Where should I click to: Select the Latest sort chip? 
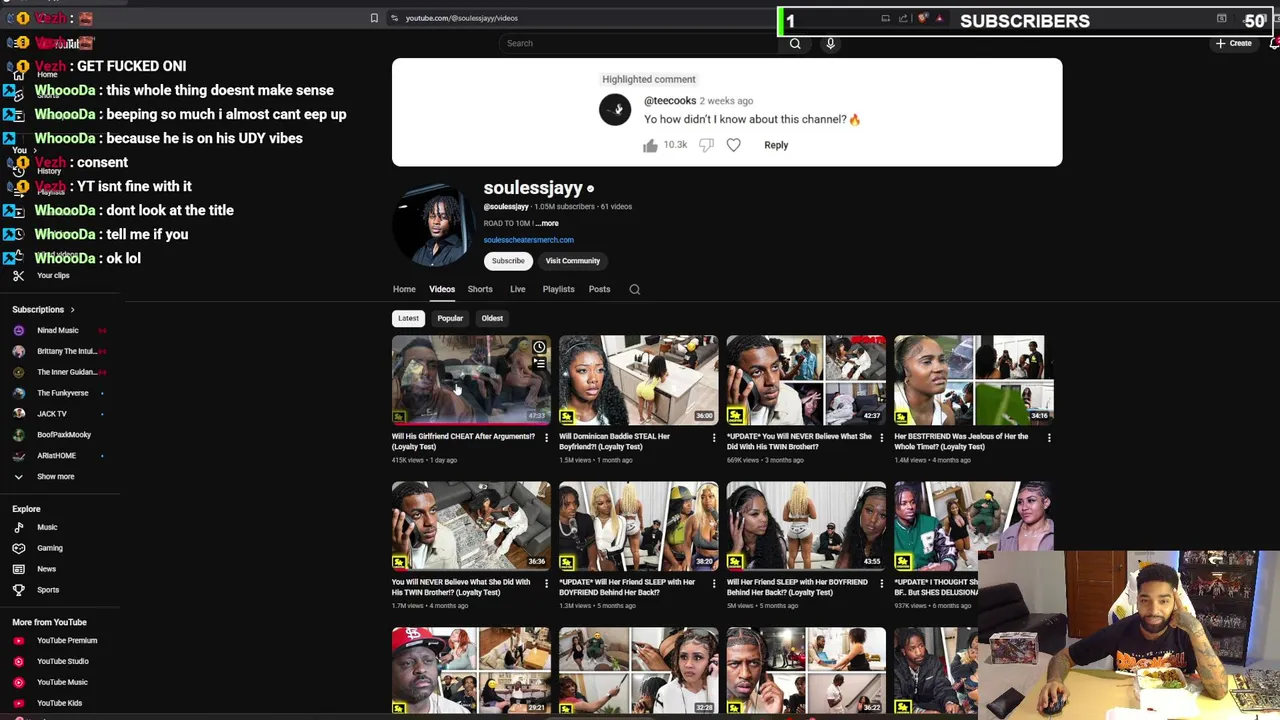408,318
